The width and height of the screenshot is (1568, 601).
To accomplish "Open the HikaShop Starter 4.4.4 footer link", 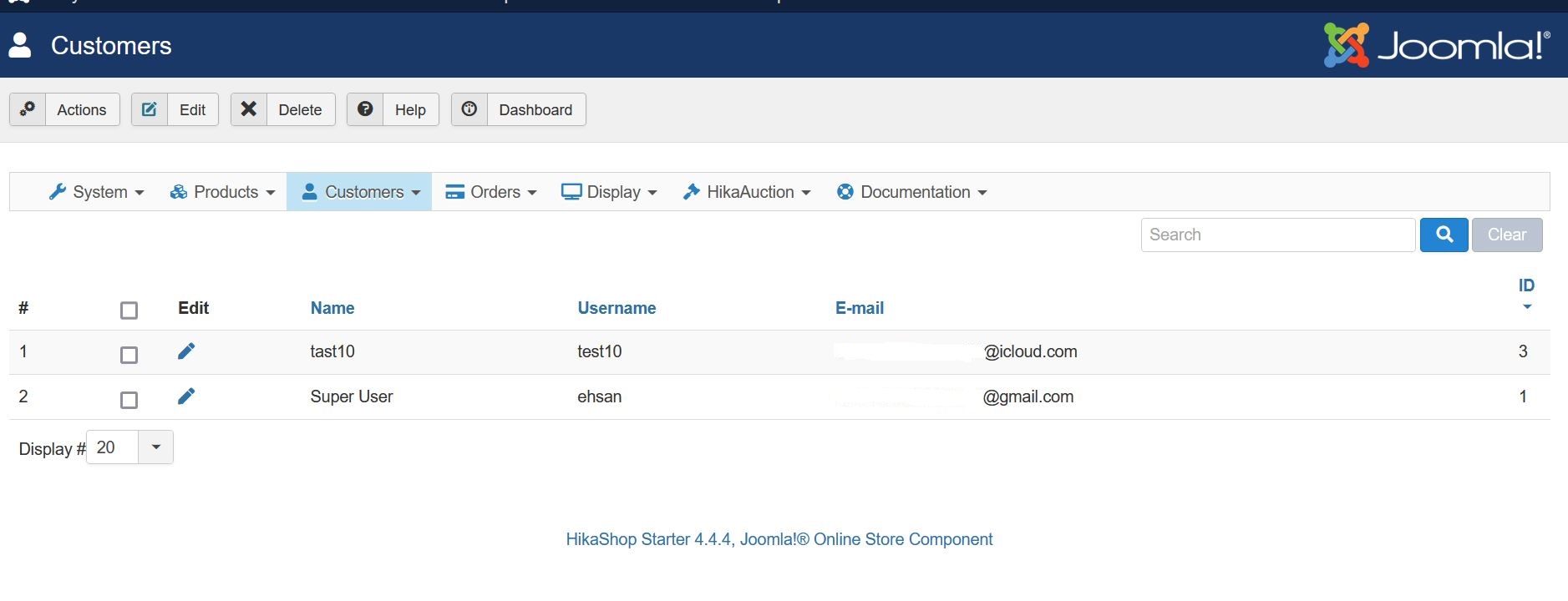I will pos(779,539).
